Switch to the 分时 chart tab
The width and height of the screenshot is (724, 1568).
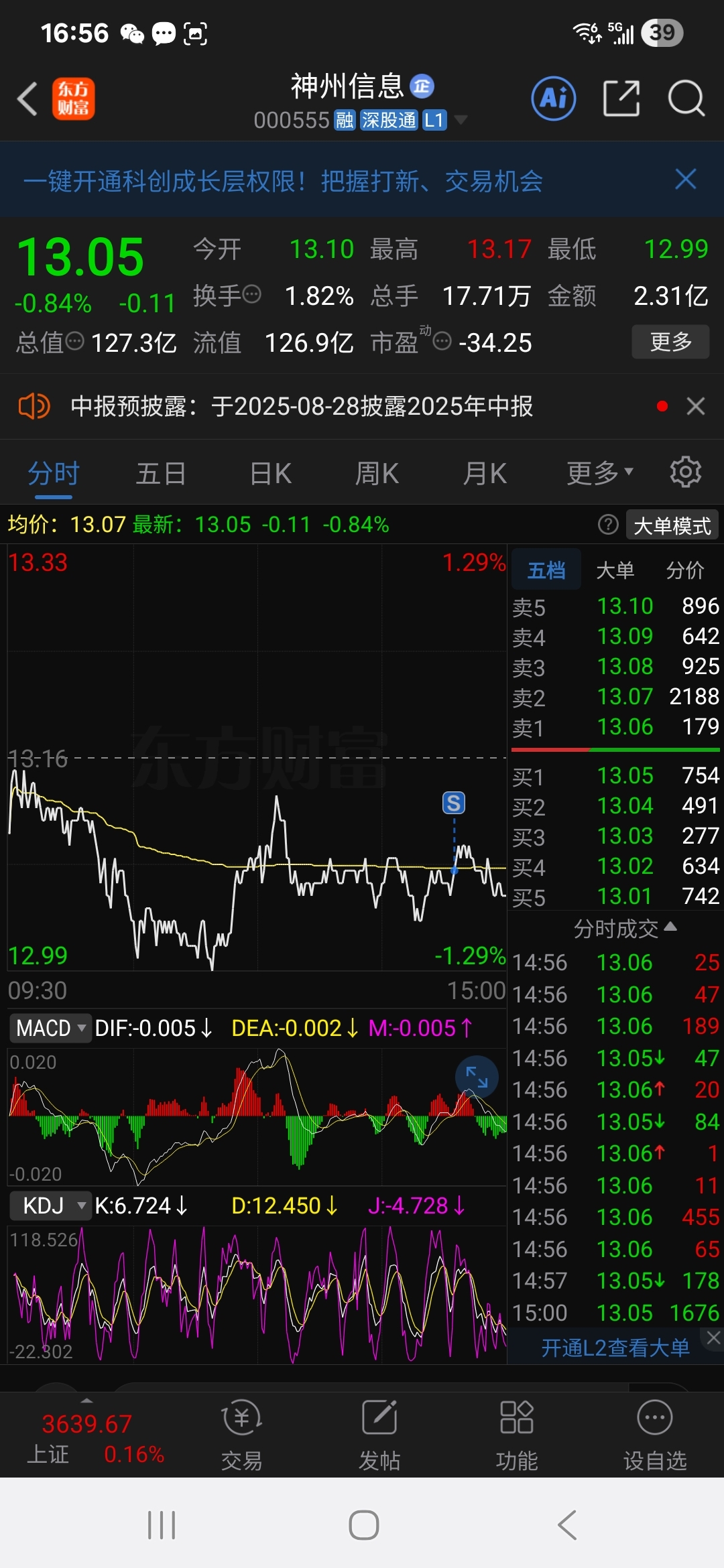point(54,474)
